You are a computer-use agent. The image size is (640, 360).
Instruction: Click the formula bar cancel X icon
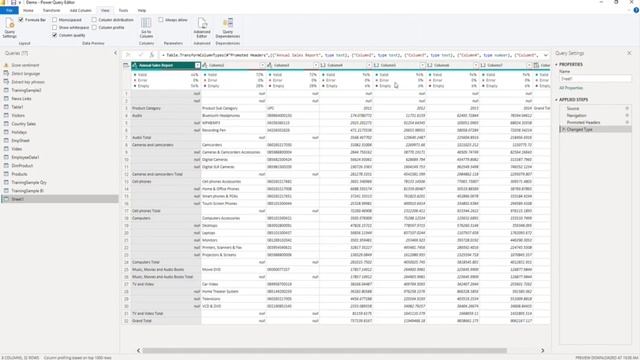tap(128, 55)
